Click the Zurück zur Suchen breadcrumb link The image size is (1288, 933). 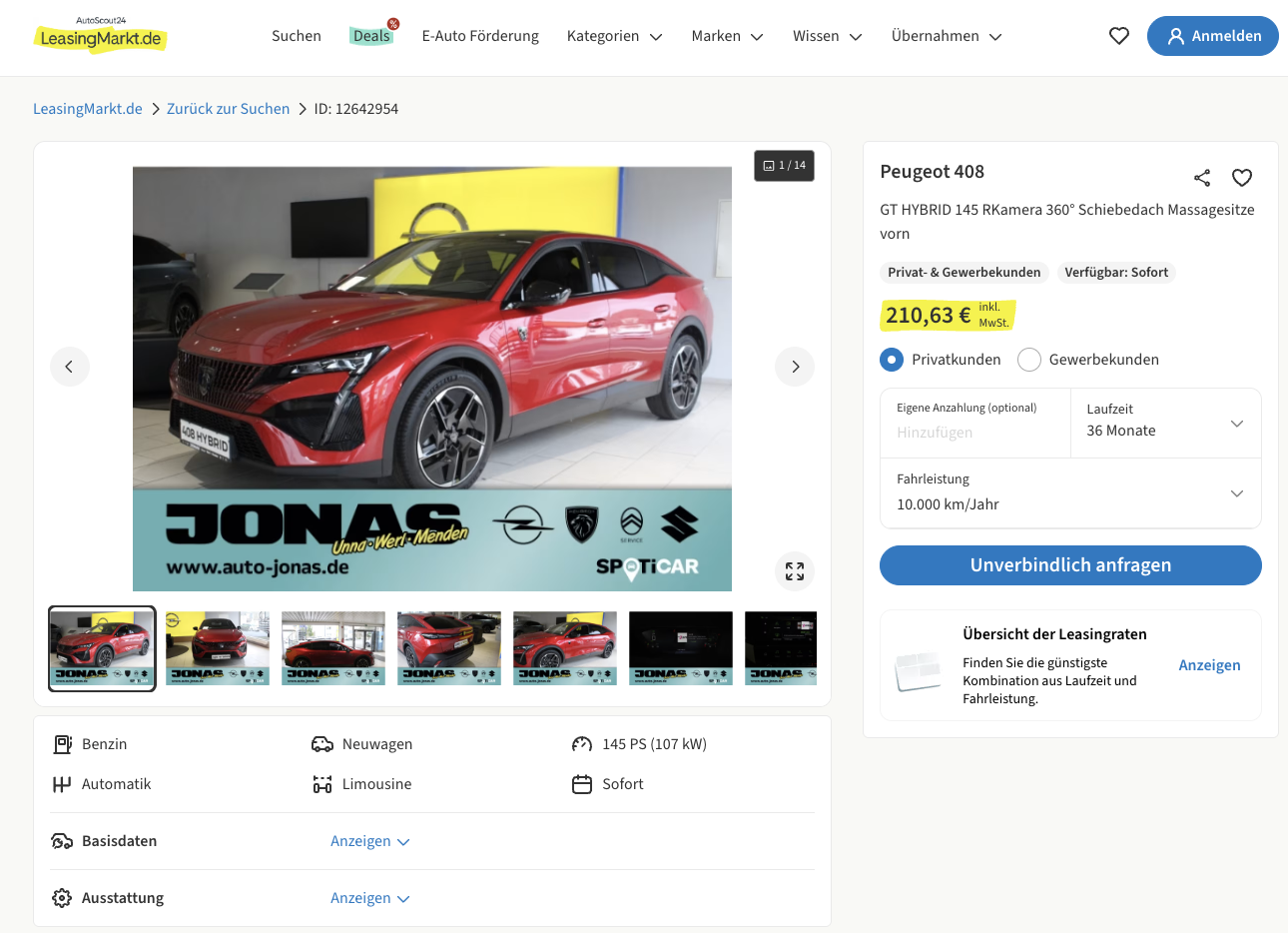(x=228, y=109)
